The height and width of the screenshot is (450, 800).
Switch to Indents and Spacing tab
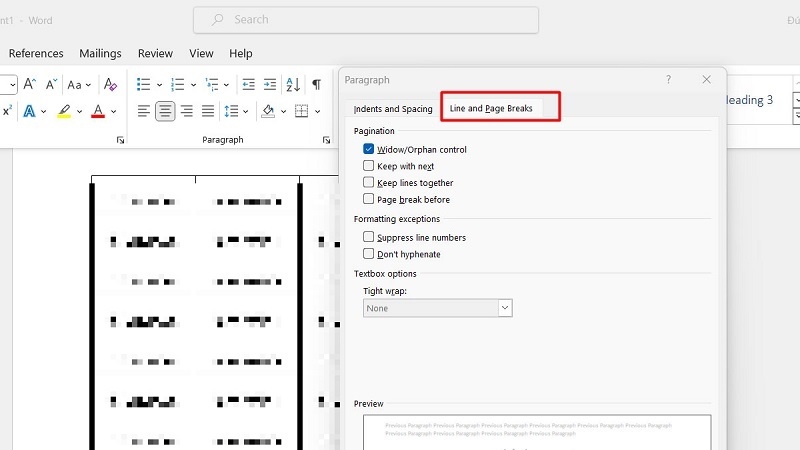(x=393, y=109)
